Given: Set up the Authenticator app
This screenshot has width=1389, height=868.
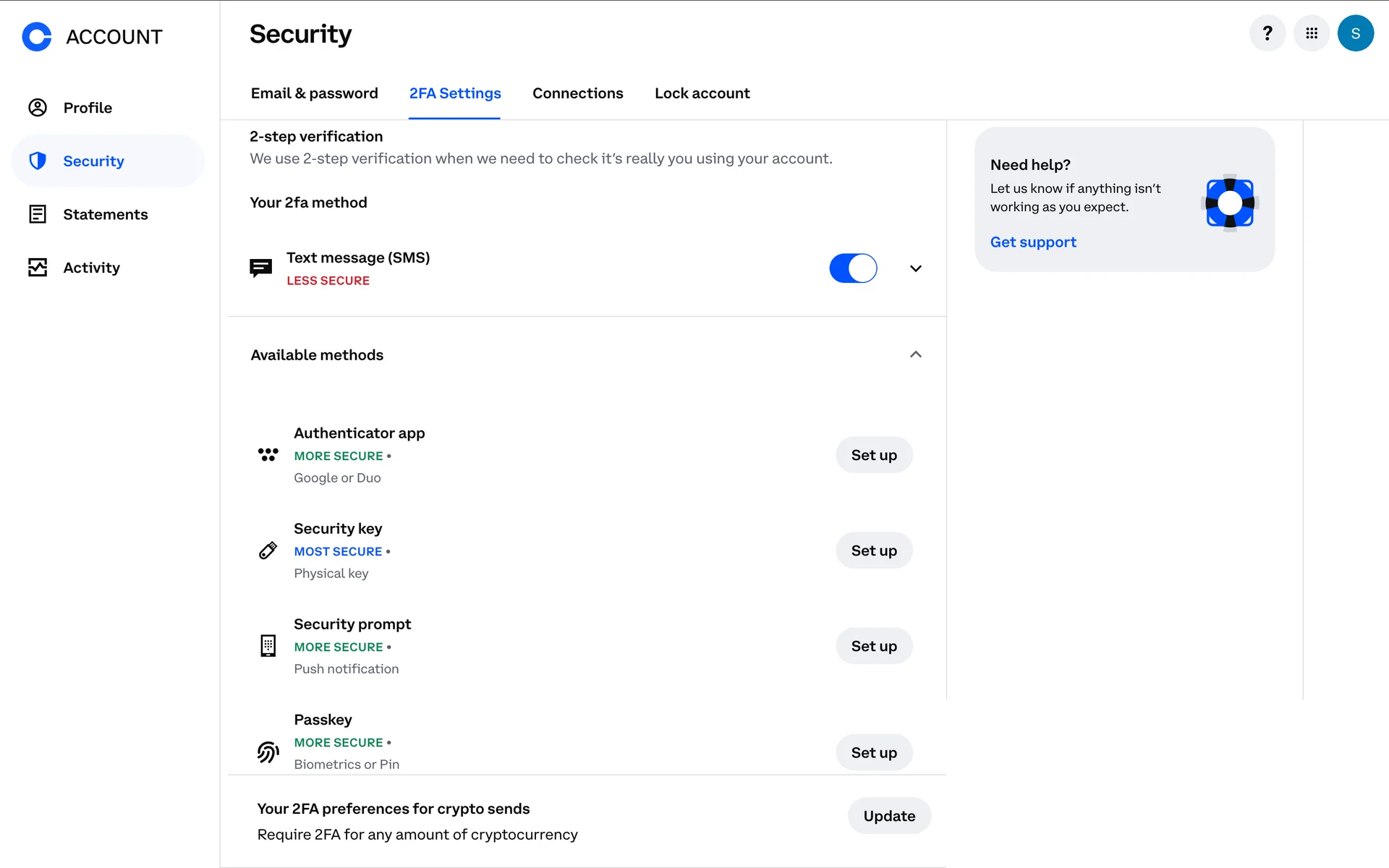Looking at the screenshot, I should 873,455.
